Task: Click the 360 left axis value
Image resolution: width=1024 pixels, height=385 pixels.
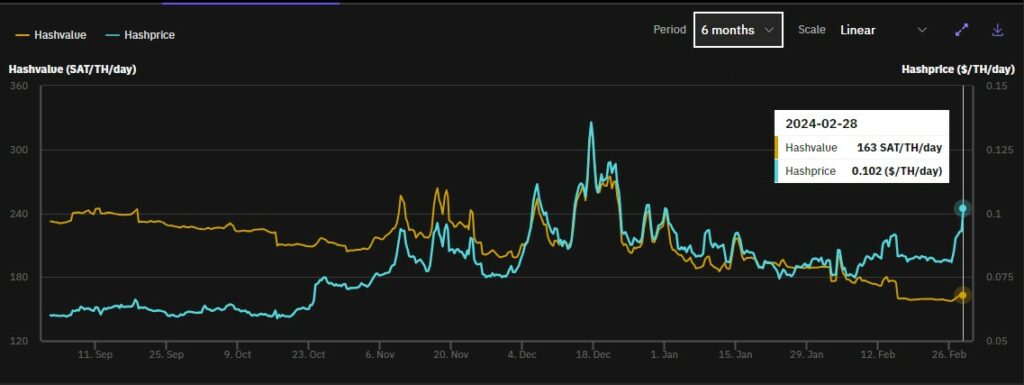Action: tap(19, 87)
